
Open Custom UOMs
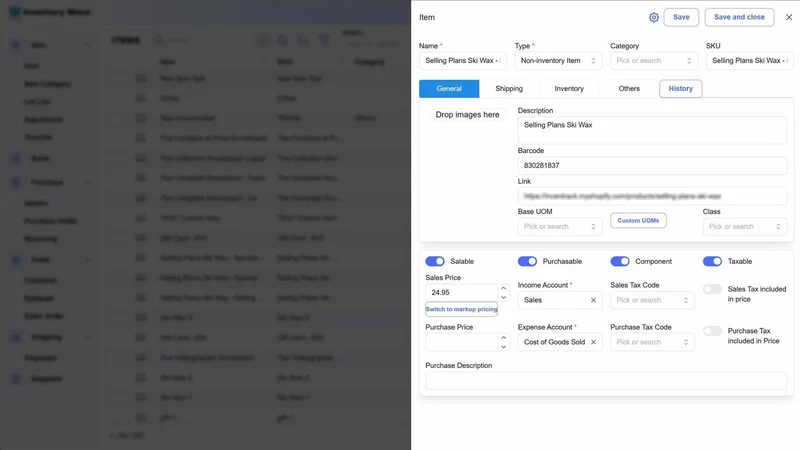coord(638,220)
